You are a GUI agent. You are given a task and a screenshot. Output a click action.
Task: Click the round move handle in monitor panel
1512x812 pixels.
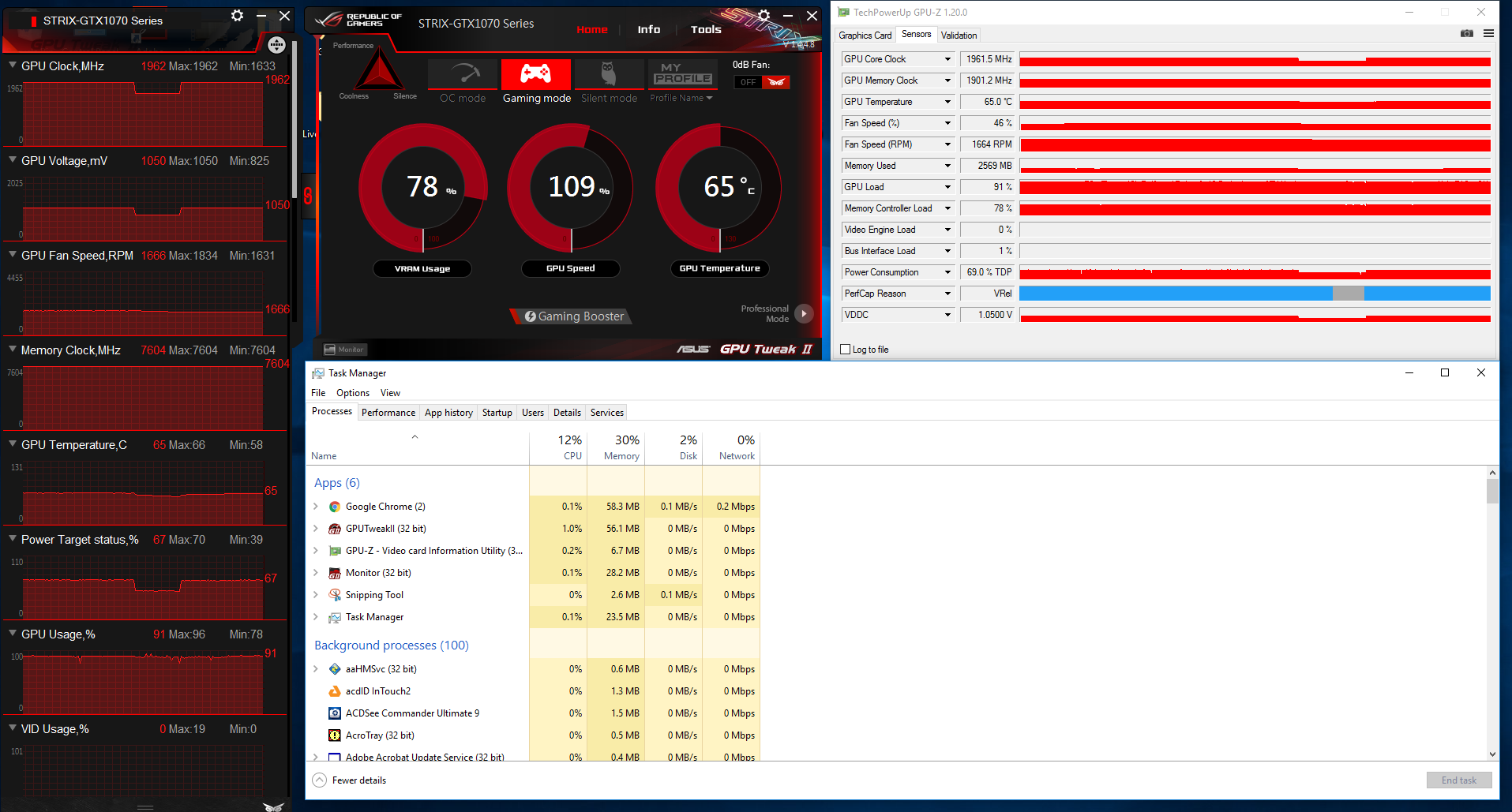276,45
